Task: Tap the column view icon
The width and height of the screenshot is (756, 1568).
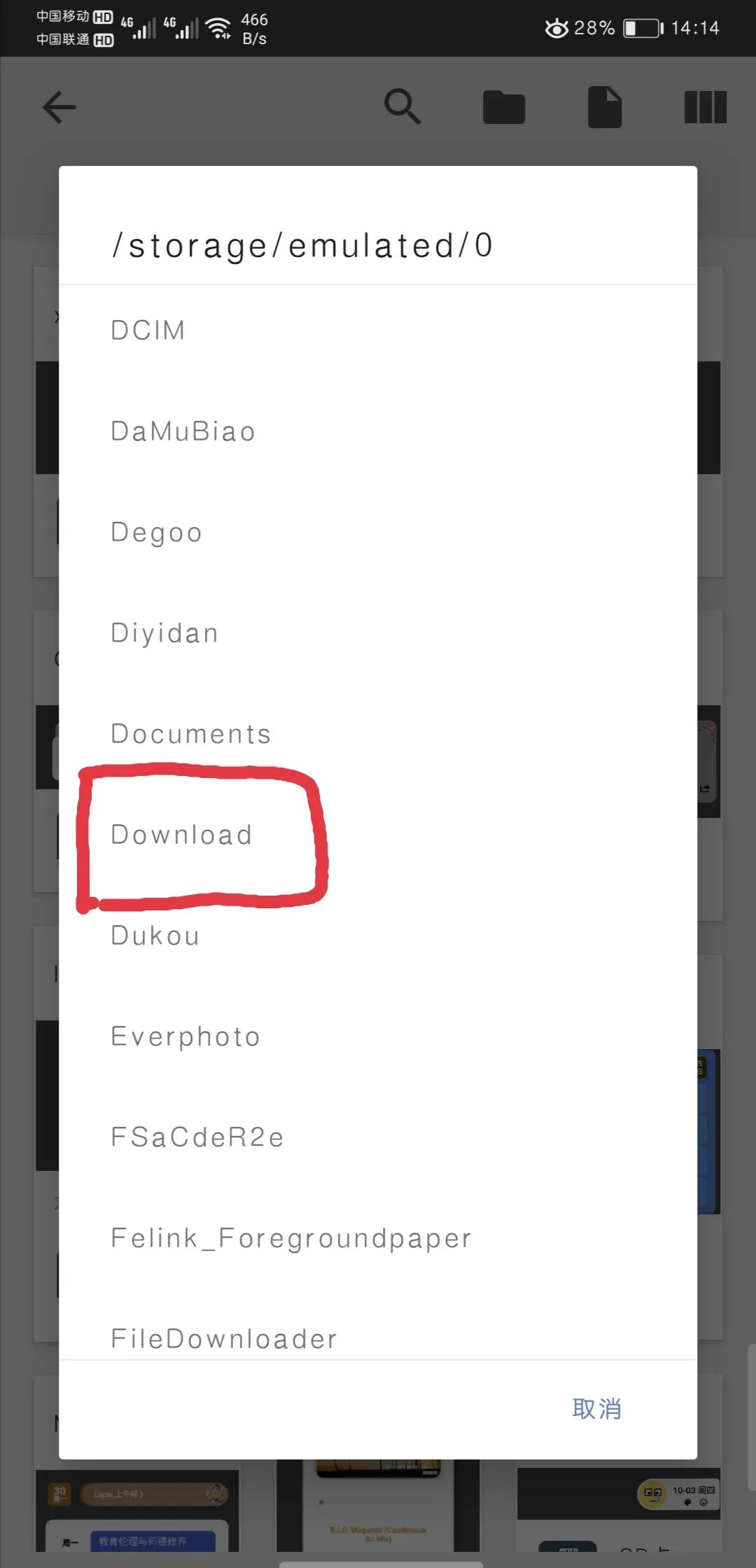Action: (705, 107)
